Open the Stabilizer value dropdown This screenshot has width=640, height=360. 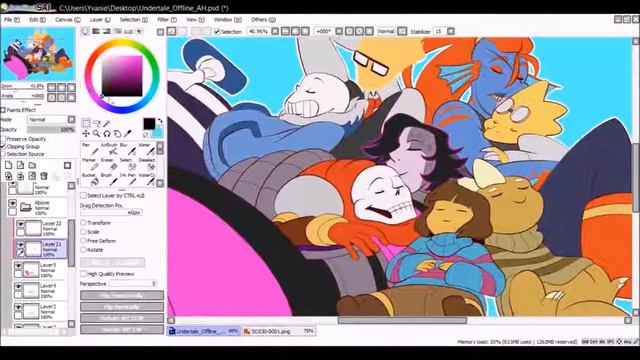451,31
